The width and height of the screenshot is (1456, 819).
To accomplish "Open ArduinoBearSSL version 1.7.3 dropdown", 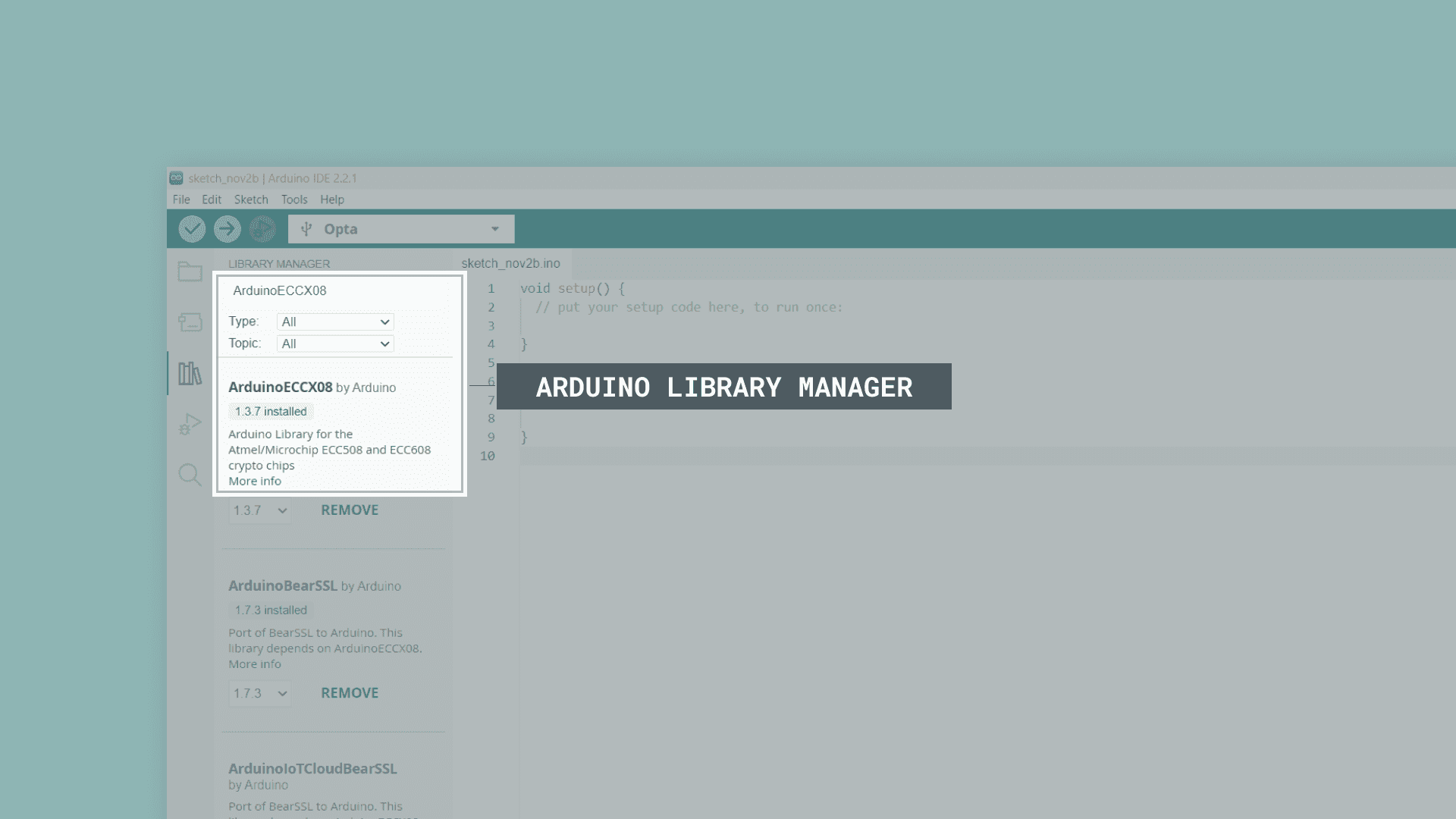I will coord(260,693).
